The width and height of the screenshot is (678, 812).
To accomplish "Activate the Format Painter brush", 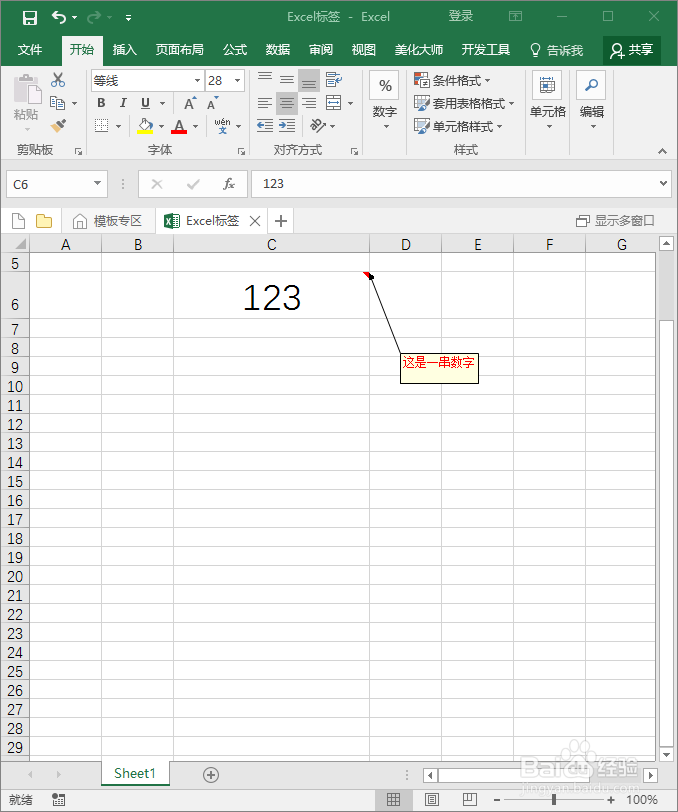I will click(58, 125).
